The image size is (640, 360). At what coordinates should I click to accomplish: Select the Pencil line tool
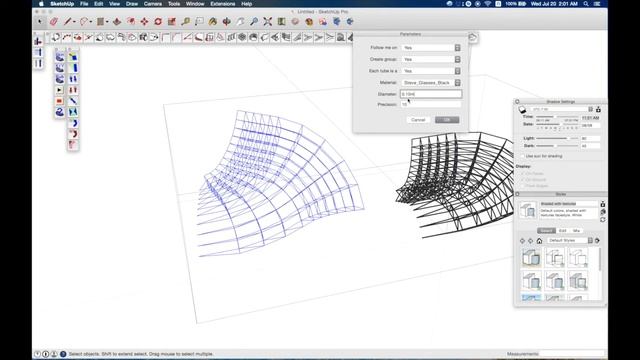tap(67, 21)
